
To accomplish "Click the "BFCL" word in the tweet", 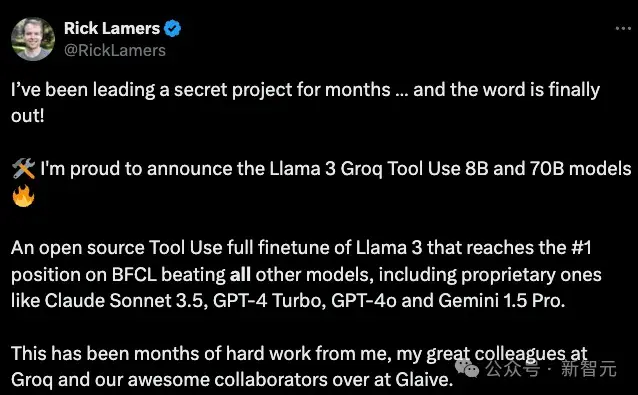I will [x=134, y=275].
